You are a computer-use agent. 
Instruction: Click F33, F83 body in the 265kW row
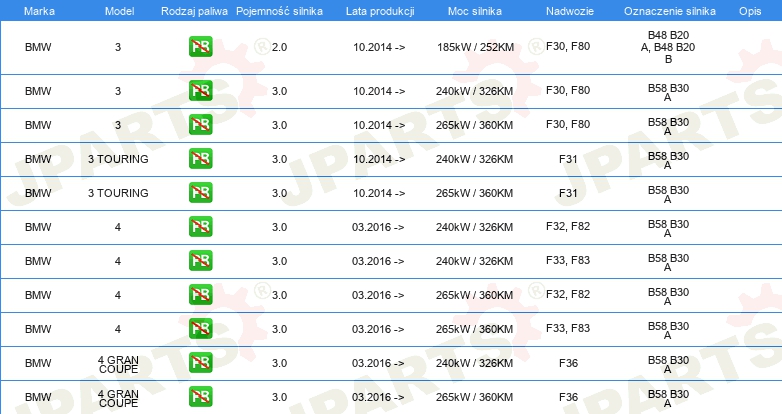pyautogui.click(x=568, y=328)
